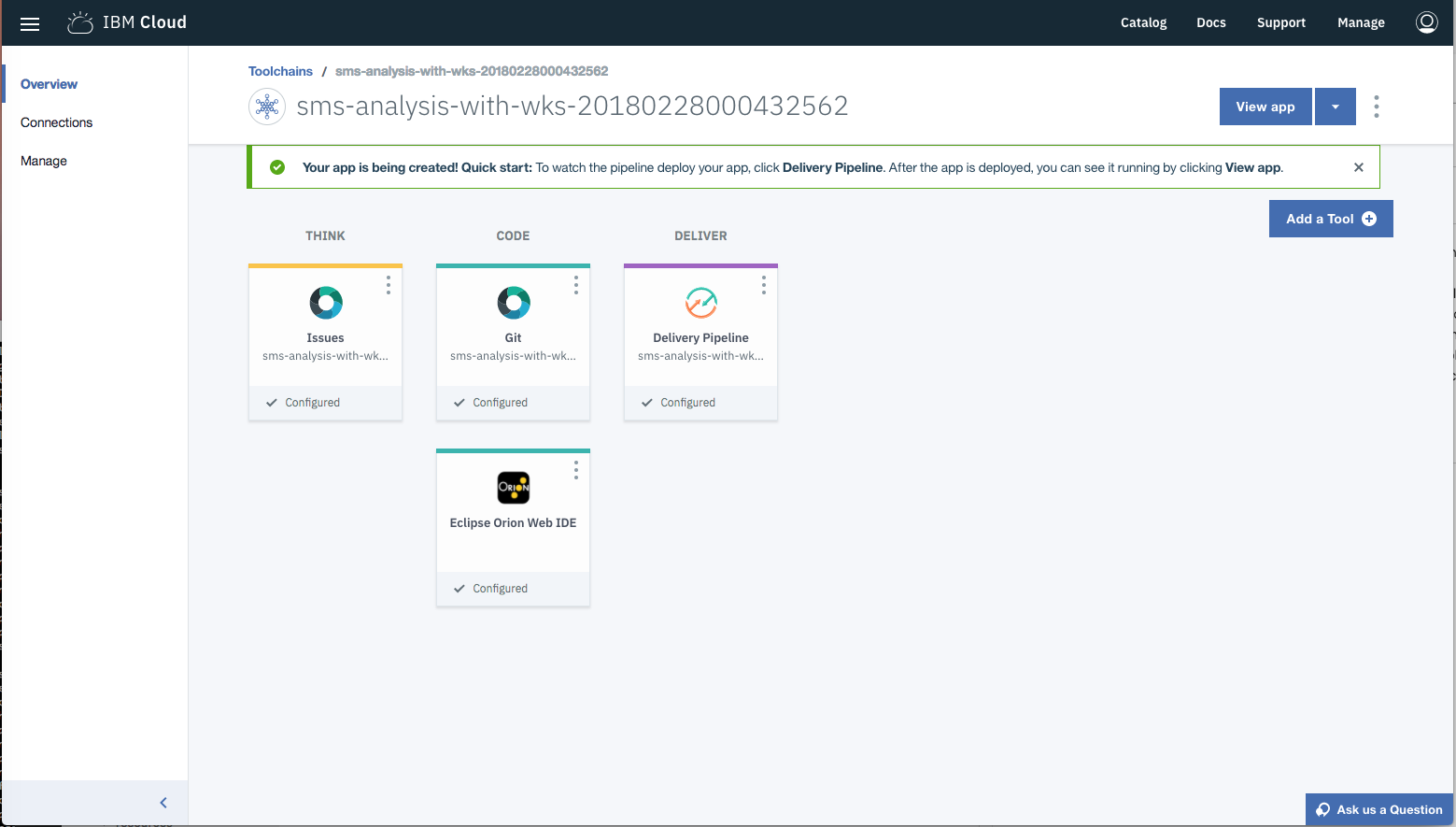
Task: Click the DELIVER column heading
Action: tap(700, 235)
